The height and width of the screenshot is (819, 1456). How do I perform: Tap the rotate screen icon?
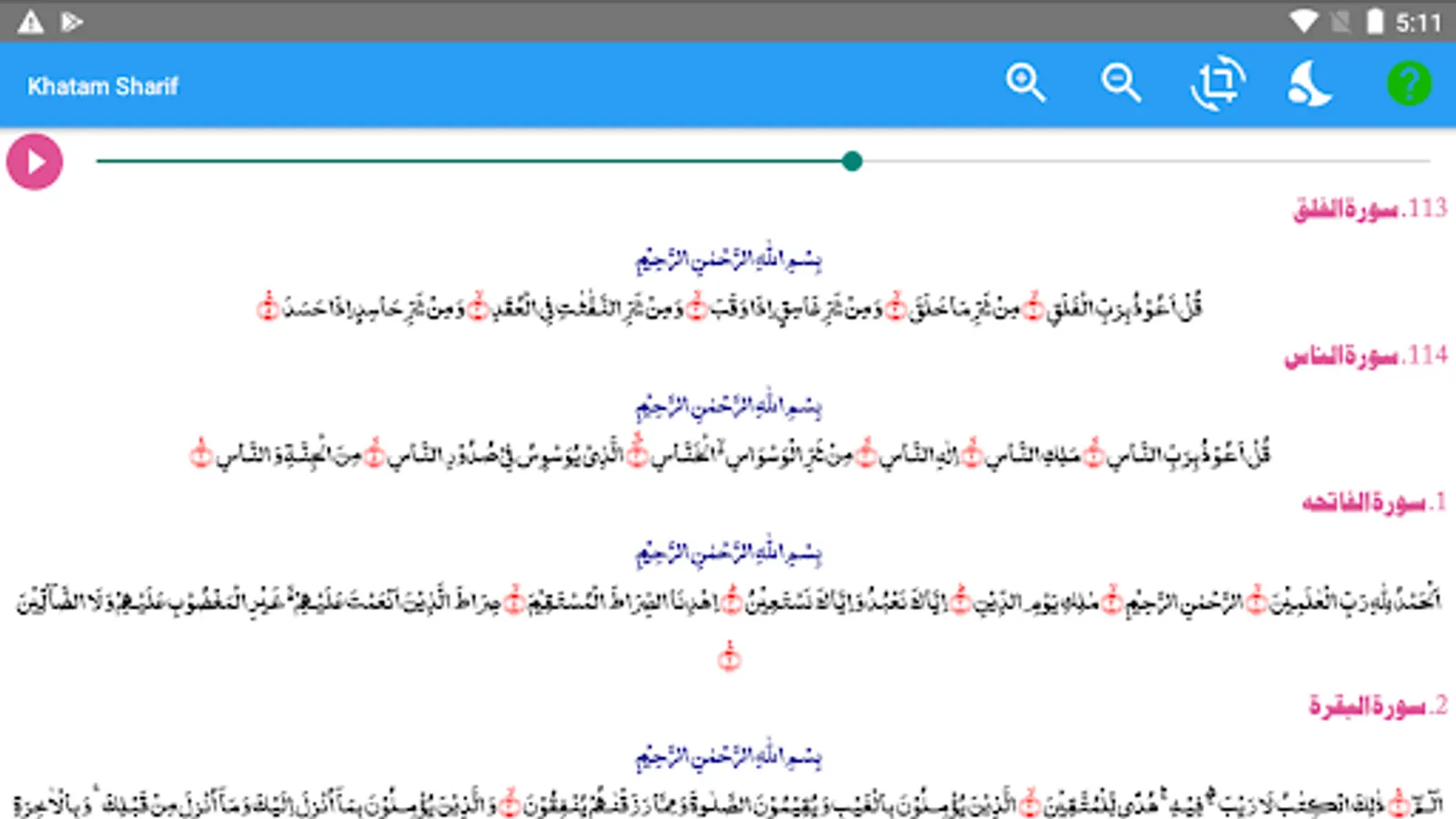1218,84
